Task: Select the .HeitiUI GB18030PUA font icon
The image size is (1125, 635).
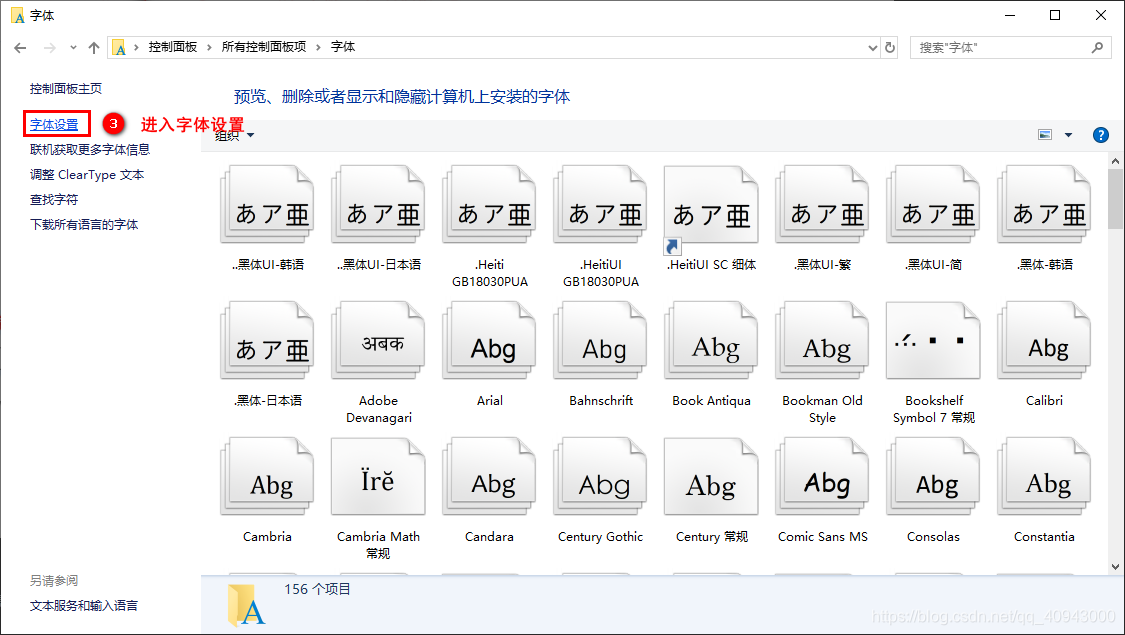Action: point(601,205)
